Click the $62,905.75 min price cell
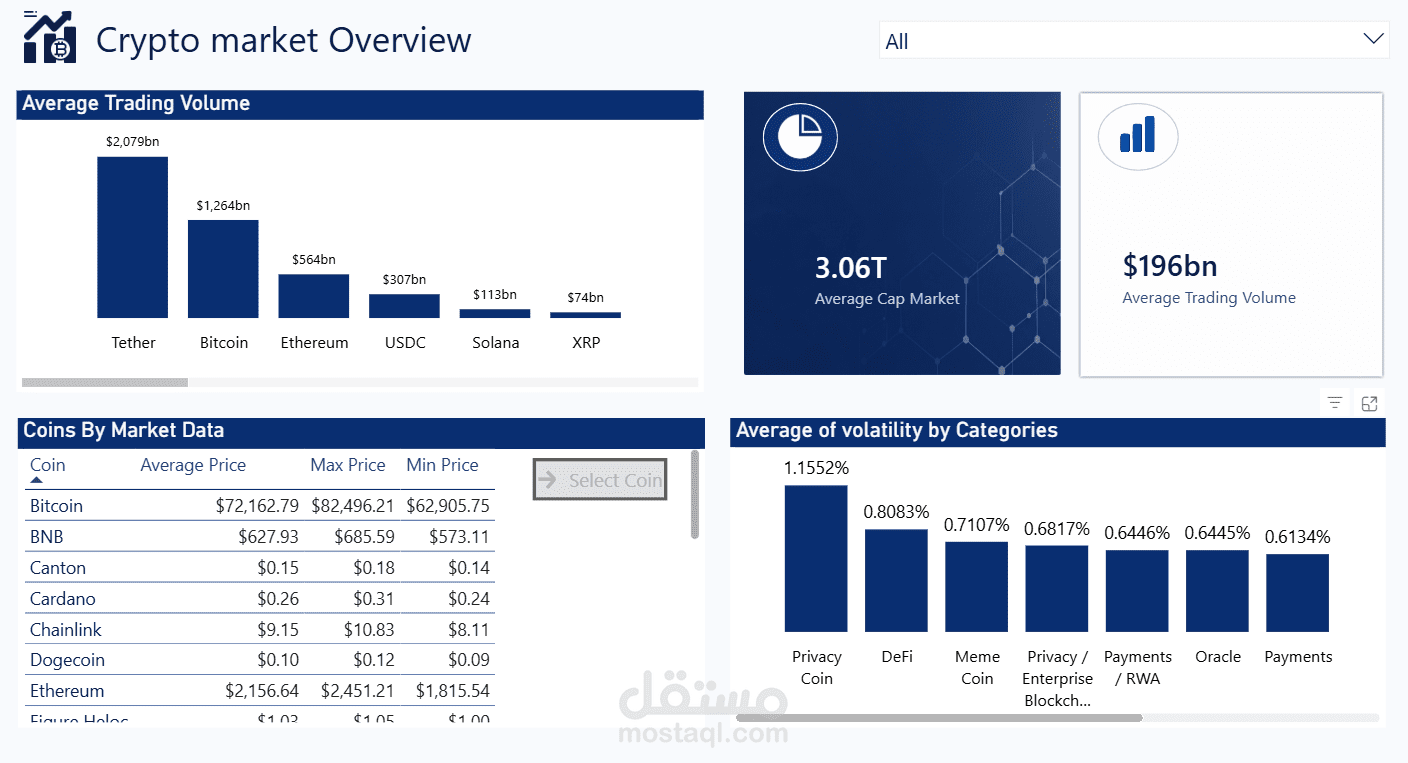Screen dimensions: 1408x763 pyautogui.click(x=448, y=506)
